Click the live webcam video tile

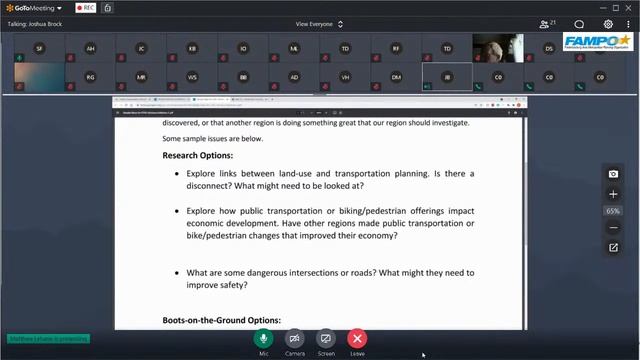click(x=498, y=48)
